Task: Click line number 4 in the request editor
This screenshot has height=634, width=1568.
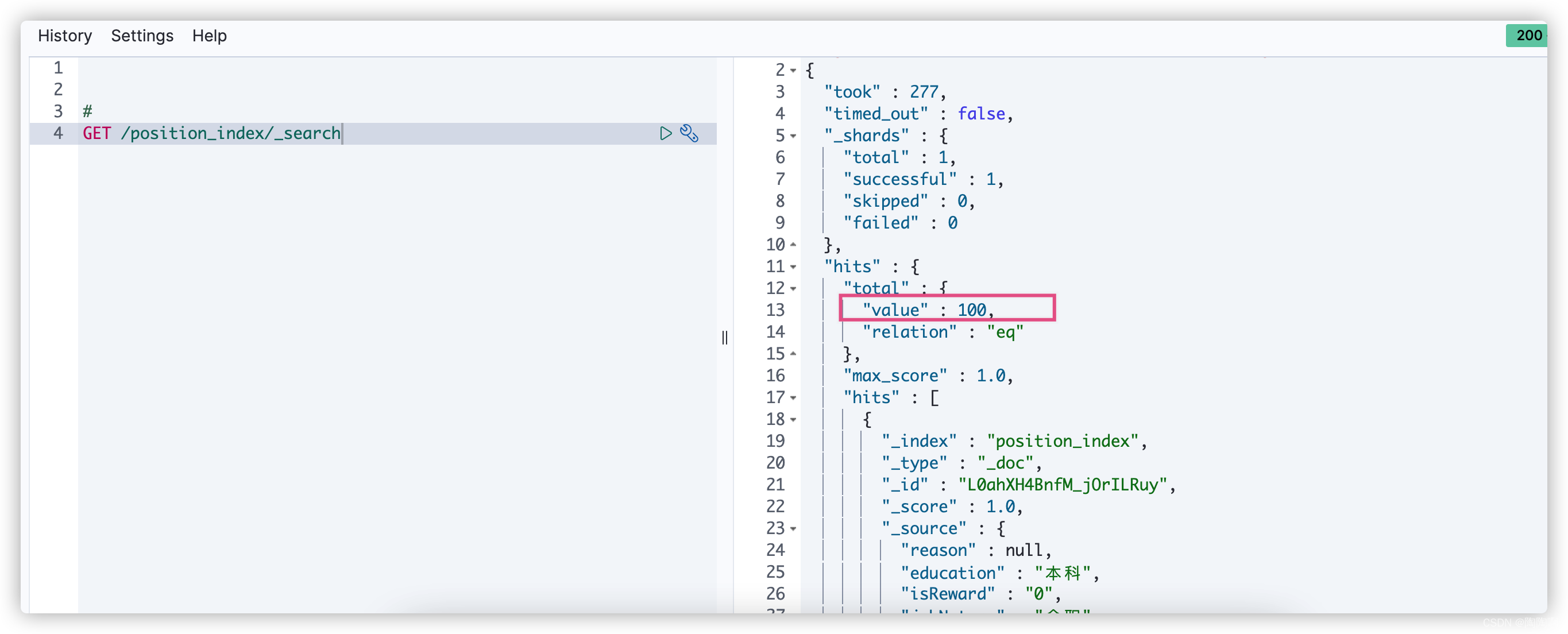Action: coord(58,133)
